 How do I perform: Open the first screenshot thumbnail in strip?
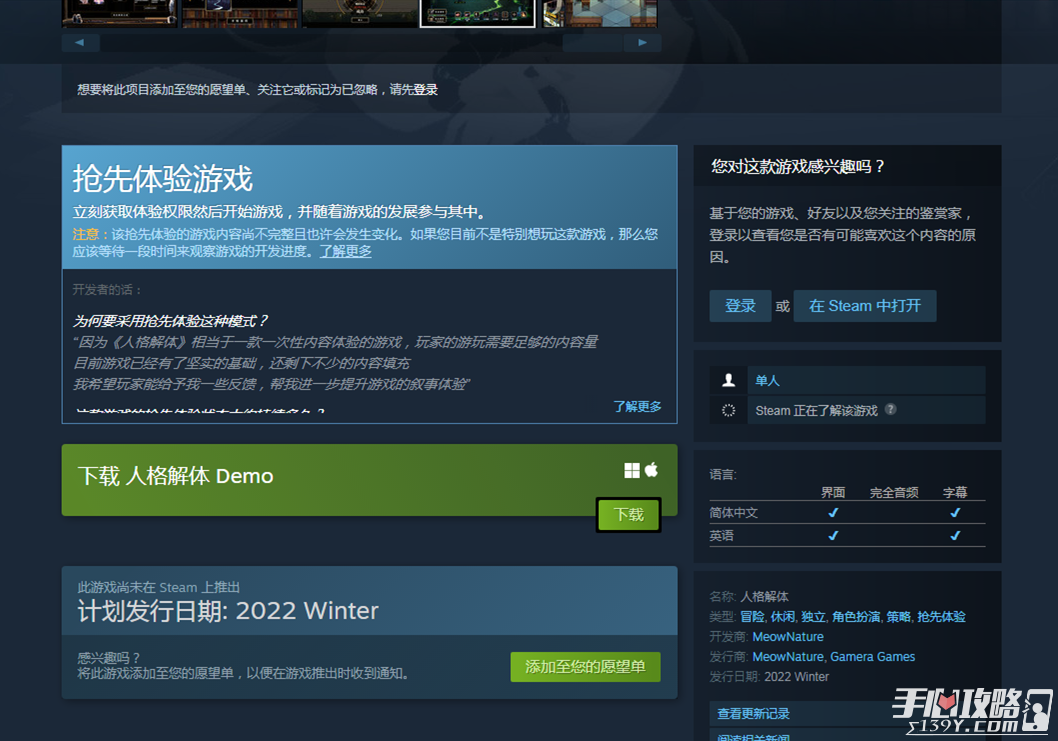[120, 13]
